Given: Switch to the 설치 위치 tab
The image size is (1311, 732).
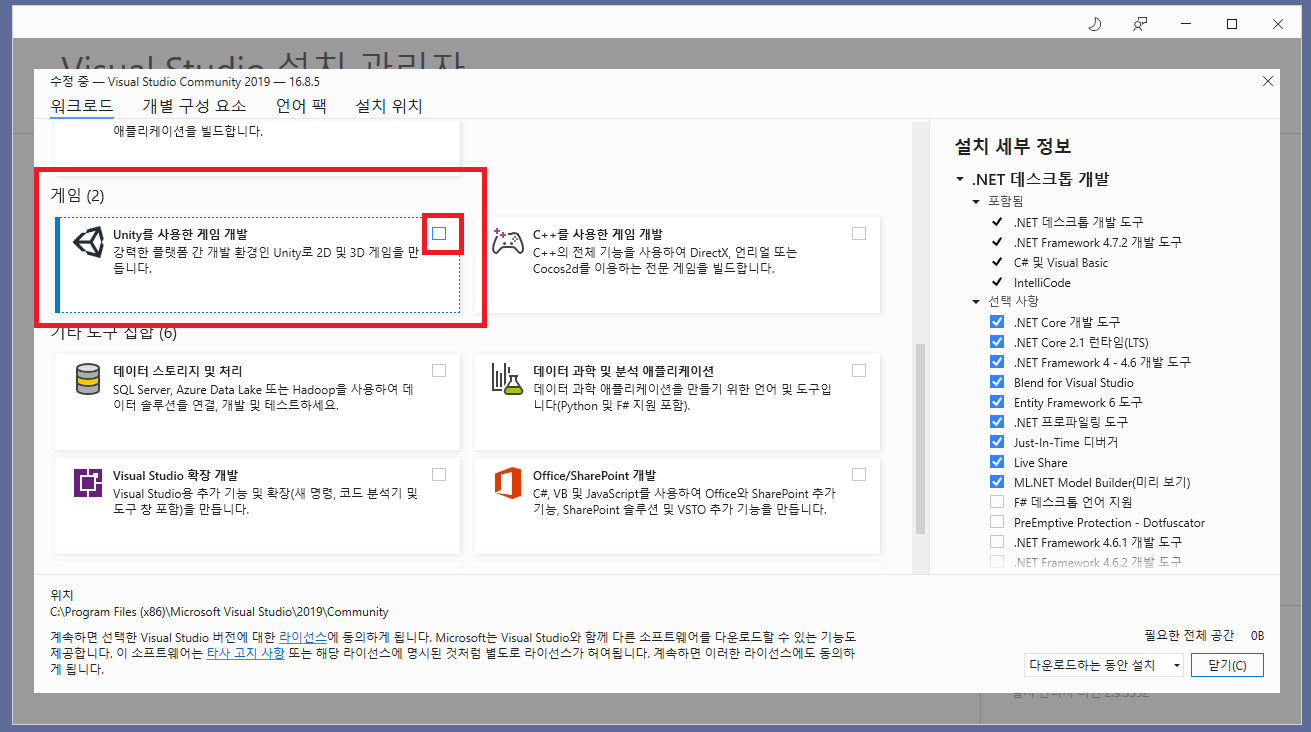Looking at the screenshot, I should pos(389,107).
